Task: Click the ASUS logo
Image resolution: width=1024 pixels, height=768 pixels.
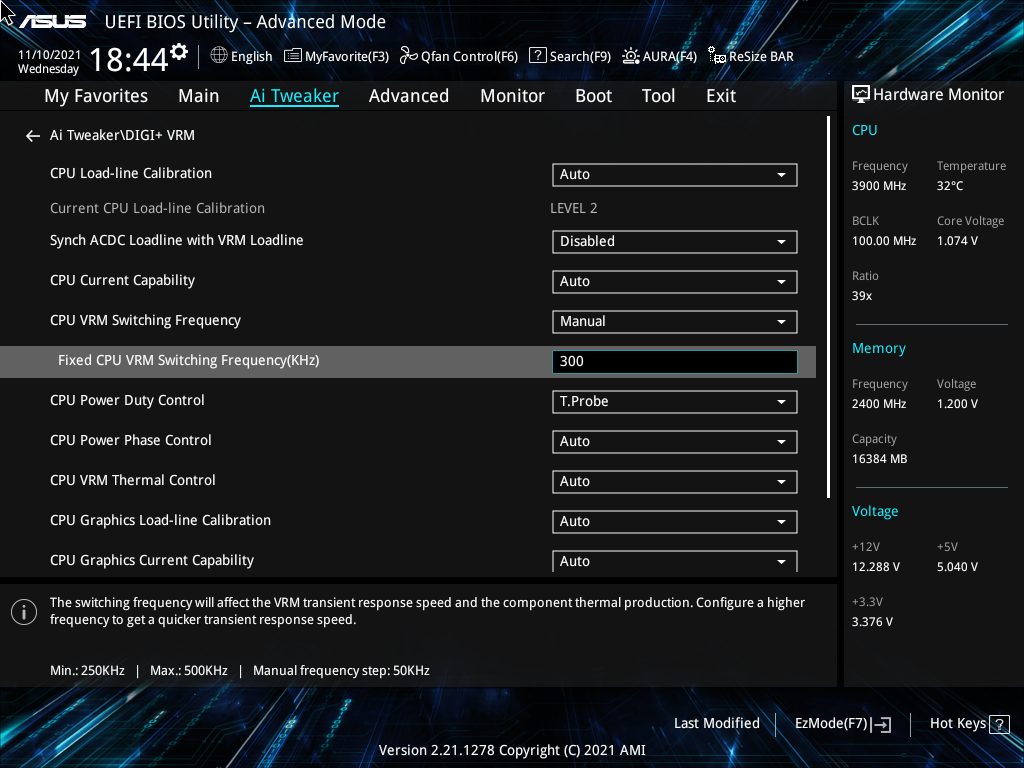Action: tap(53, 22)
